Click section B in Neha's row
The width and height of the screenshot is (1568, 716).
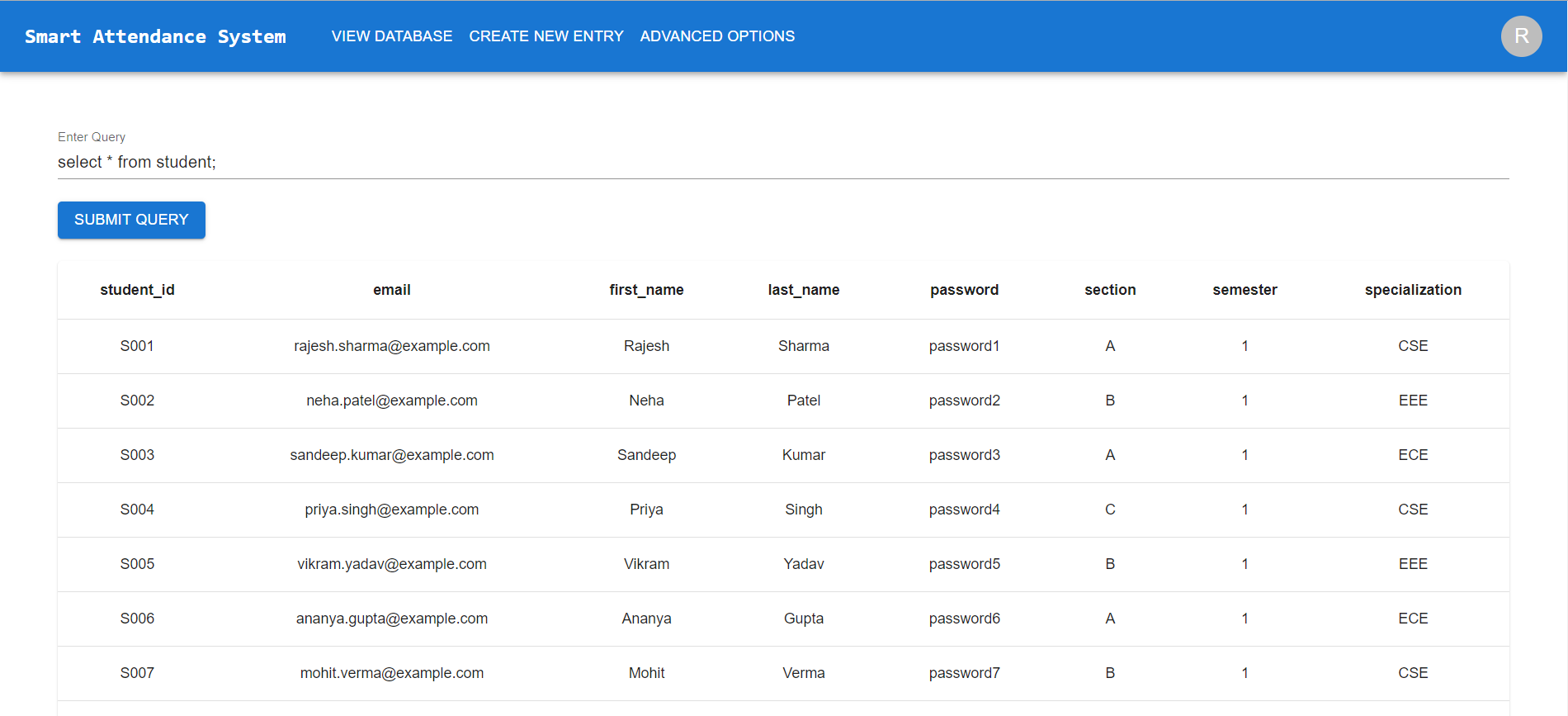1110,401
